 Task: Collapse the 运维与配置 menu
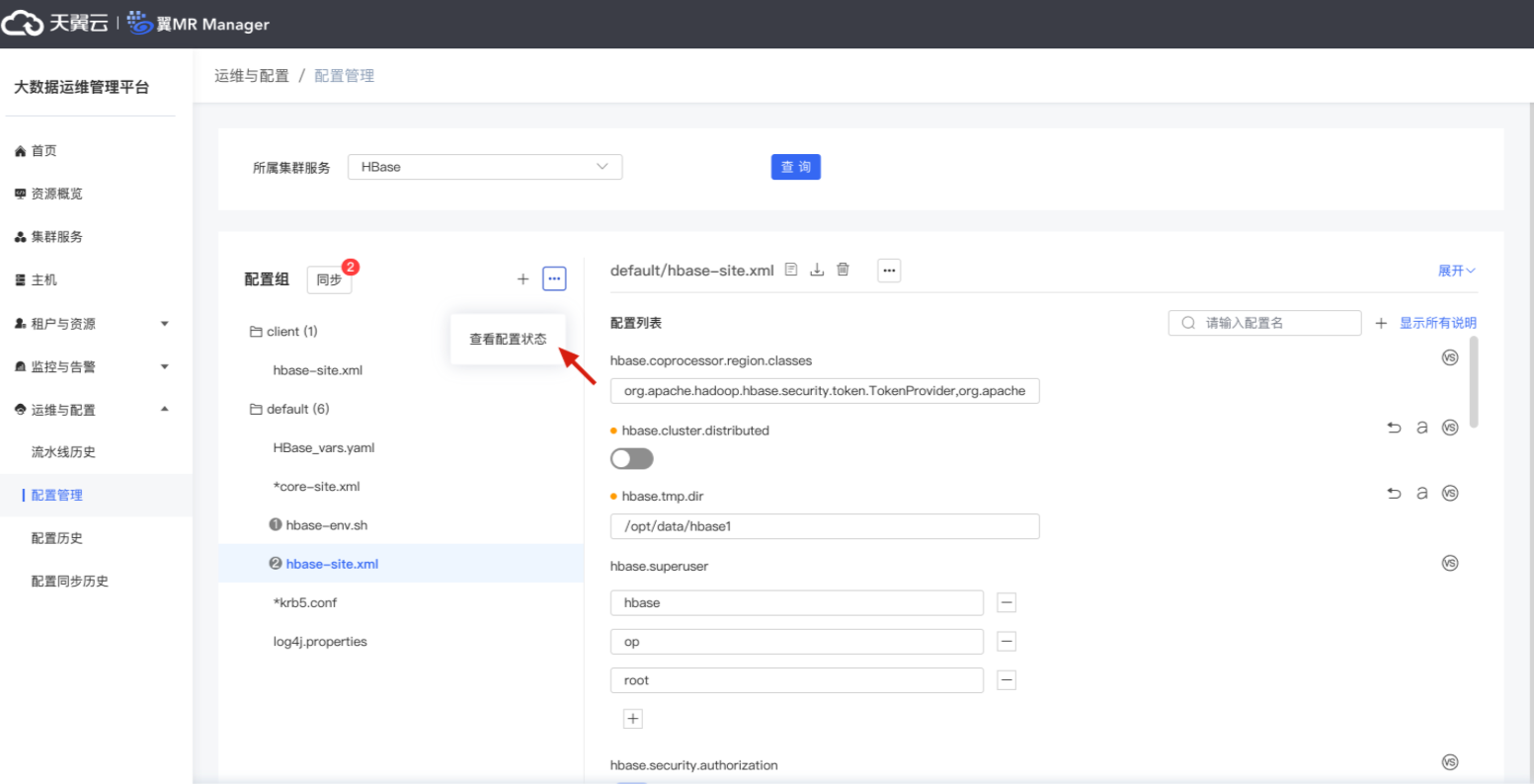[x=91, y=410]
